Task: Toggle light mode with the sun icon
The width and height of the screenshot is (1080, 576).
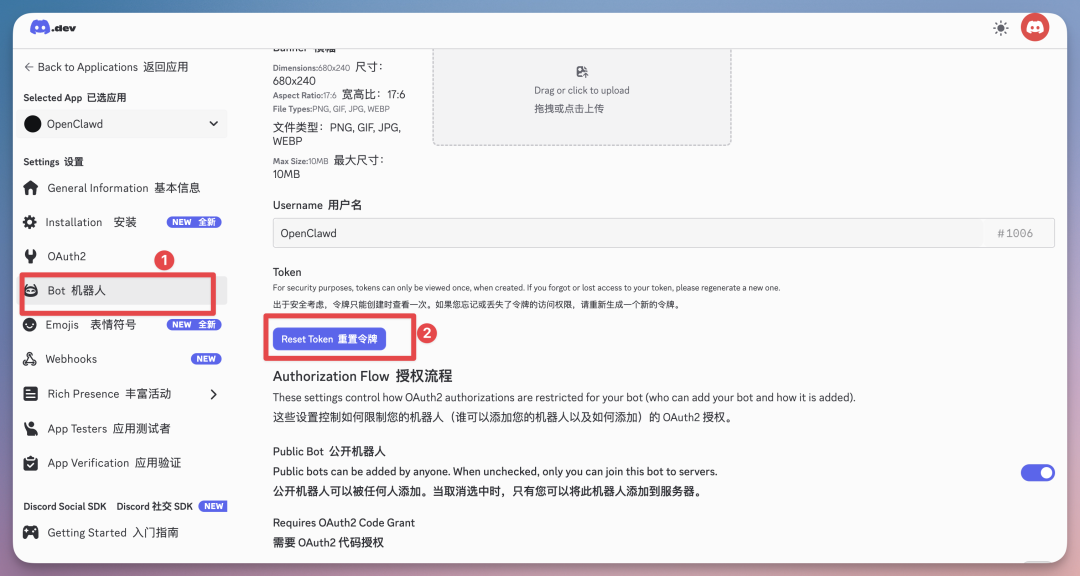Action: pos(1000,27)
